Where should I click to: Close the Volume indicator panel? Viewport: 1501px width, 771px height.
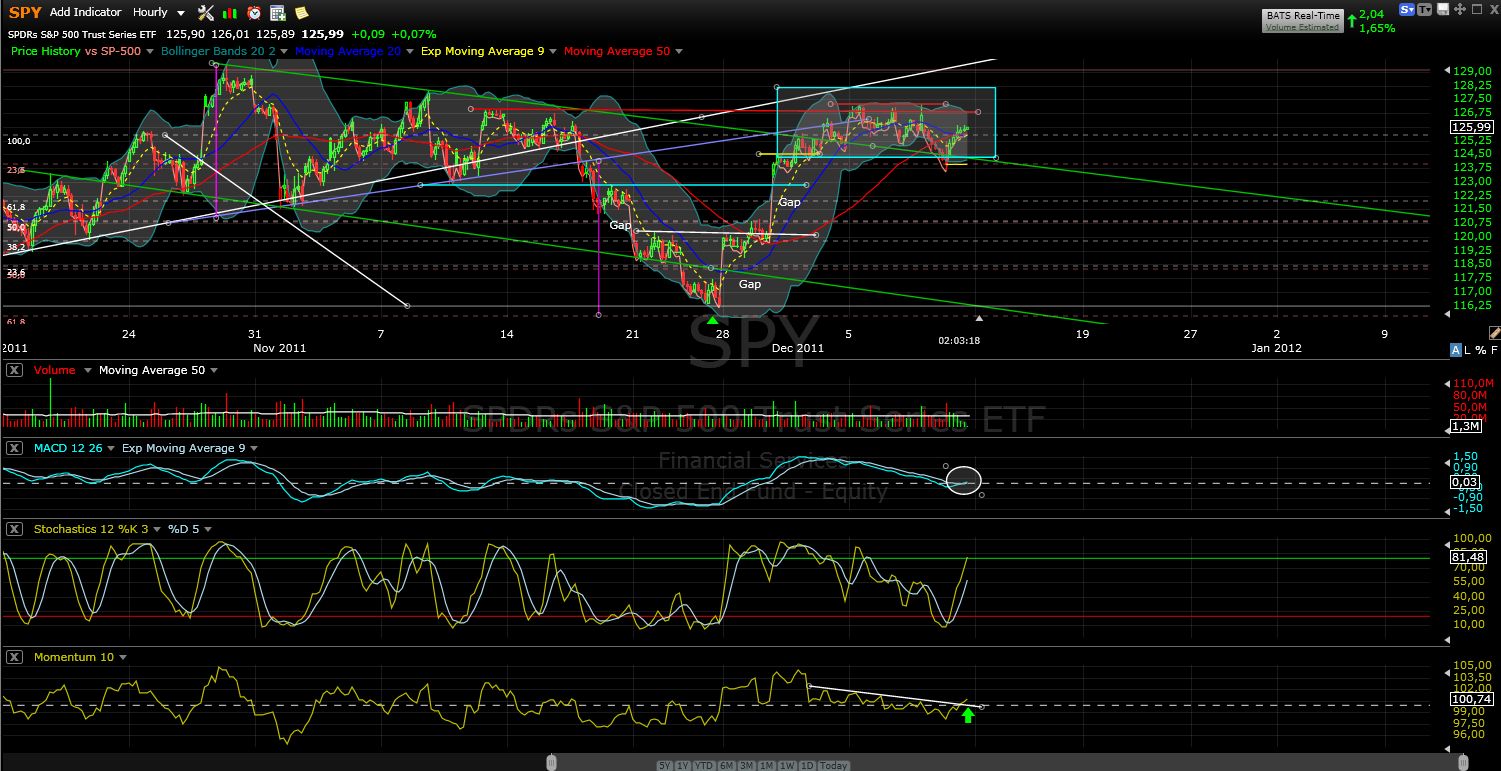[x=15, y=370]
